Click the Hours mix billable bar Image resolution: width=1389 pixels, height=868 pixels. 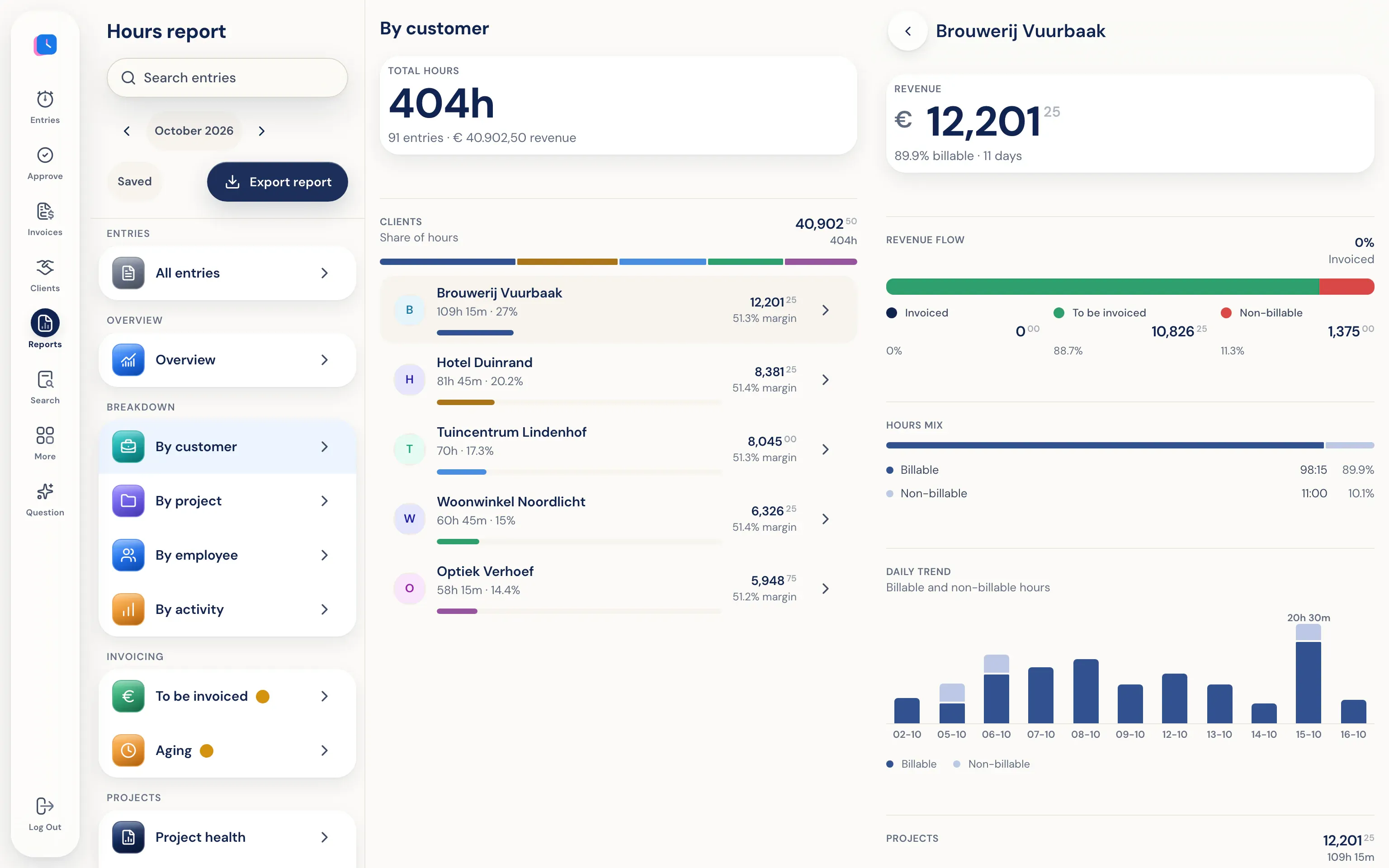coord(1104,445)
